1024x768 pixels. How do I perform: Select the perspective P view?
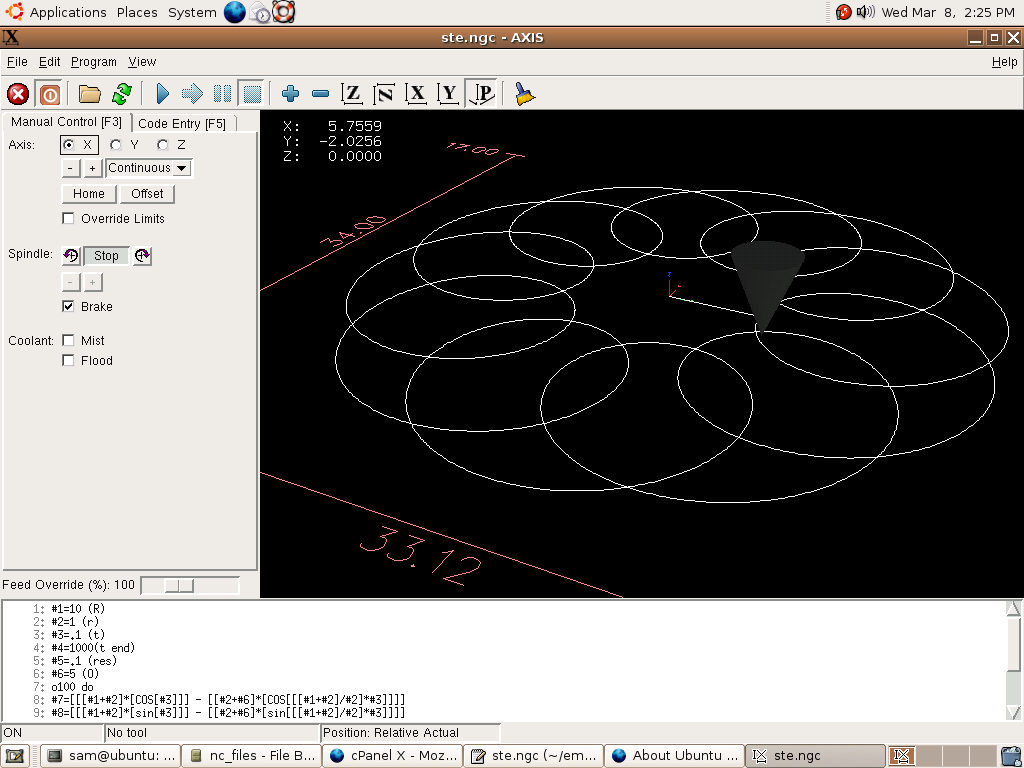(482, 94)
